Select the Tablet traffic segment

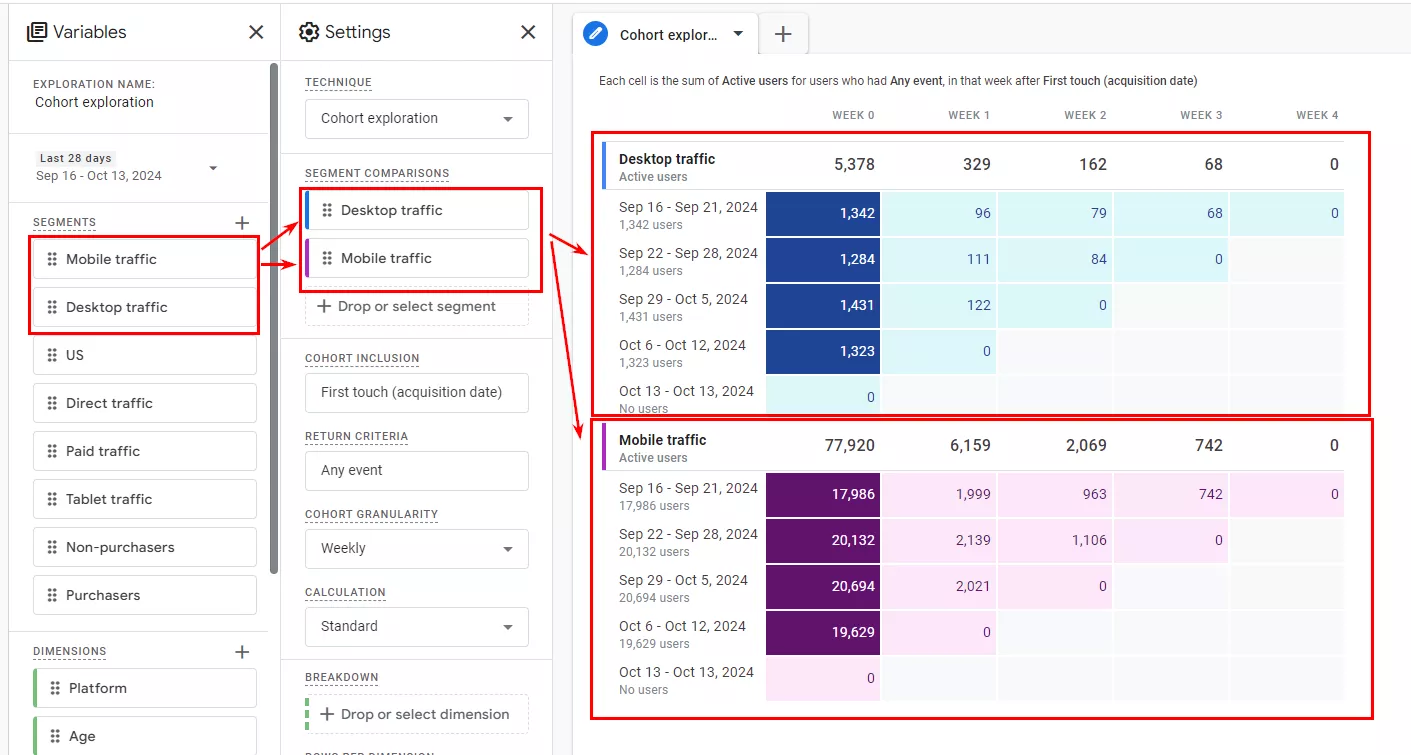click(145, 499)
